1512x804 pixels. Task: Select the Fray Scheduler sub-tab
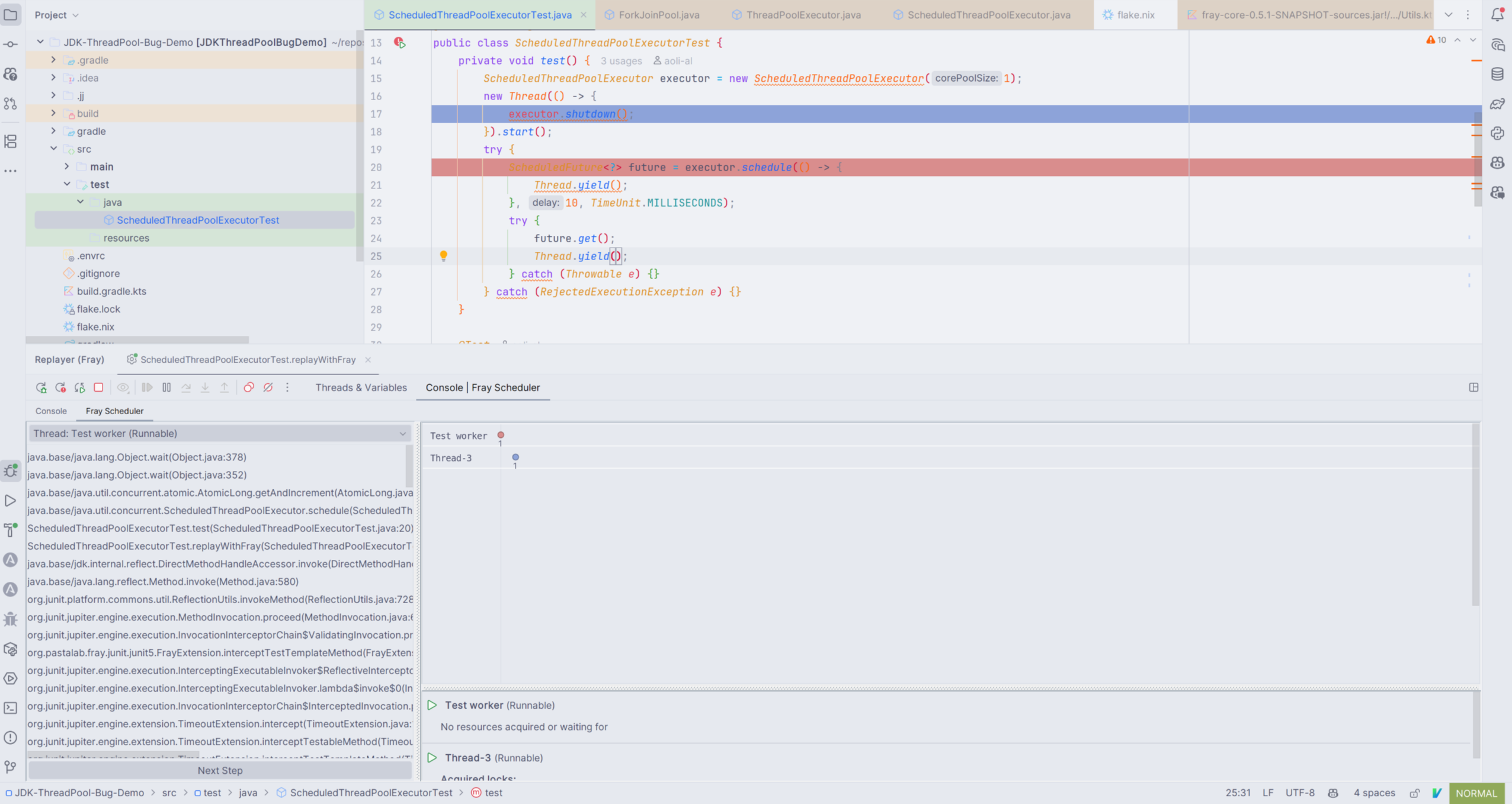click(114, 411)
